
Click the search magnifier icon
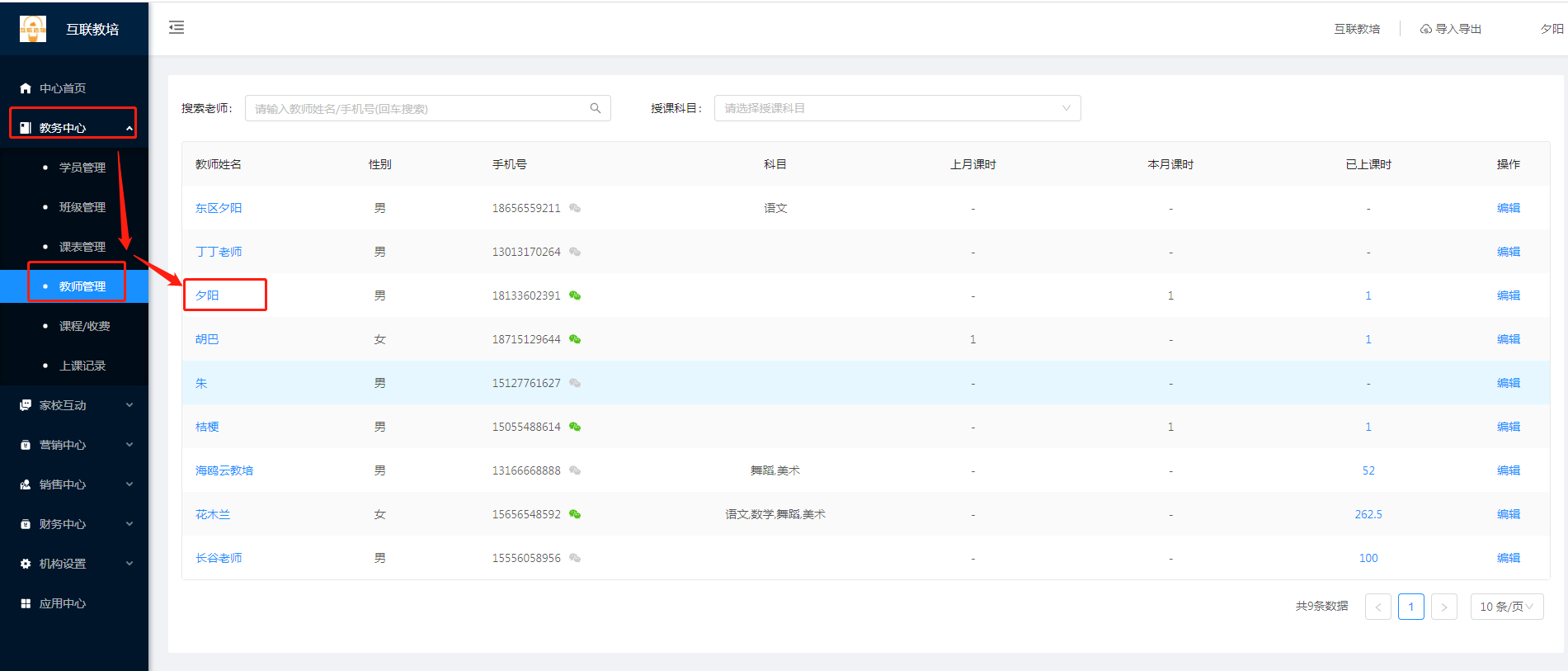point(596,108)
